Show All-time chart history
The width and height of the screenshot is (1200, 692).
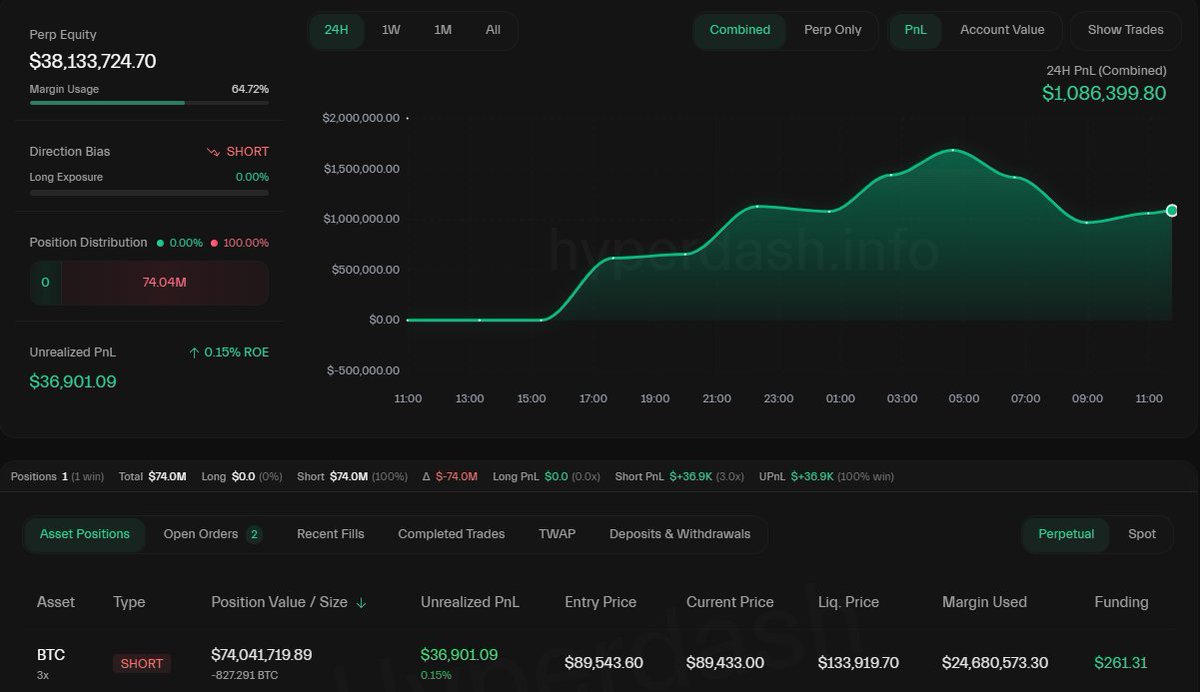(492, 30)
